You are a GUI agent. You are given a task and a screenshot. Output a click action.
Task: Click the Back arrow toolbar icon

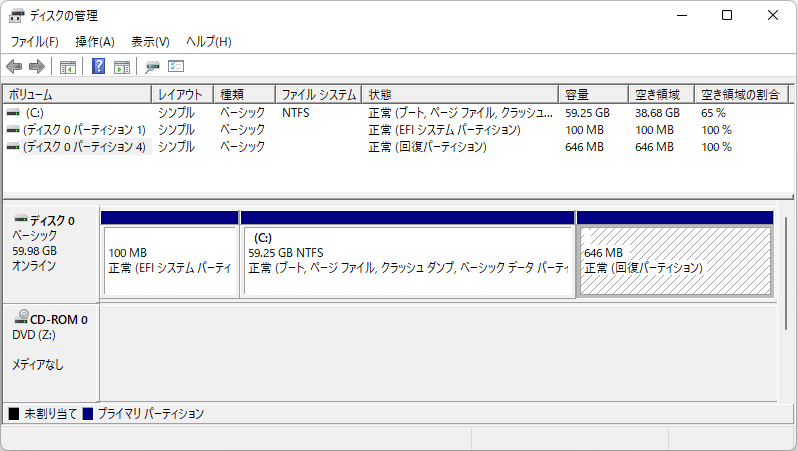pyautogui.click(x=14, y=66)
